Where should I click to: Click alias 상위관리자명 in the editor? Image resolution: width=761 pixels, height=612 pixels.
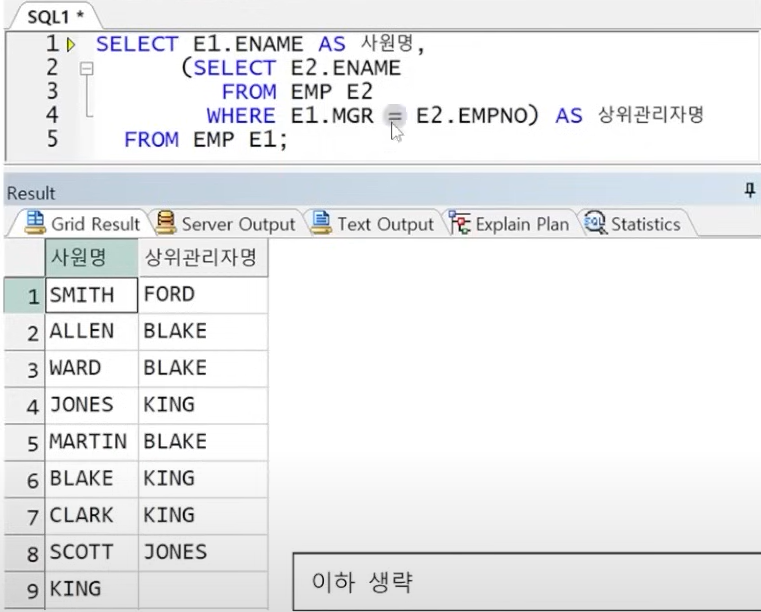click(650, 115)
